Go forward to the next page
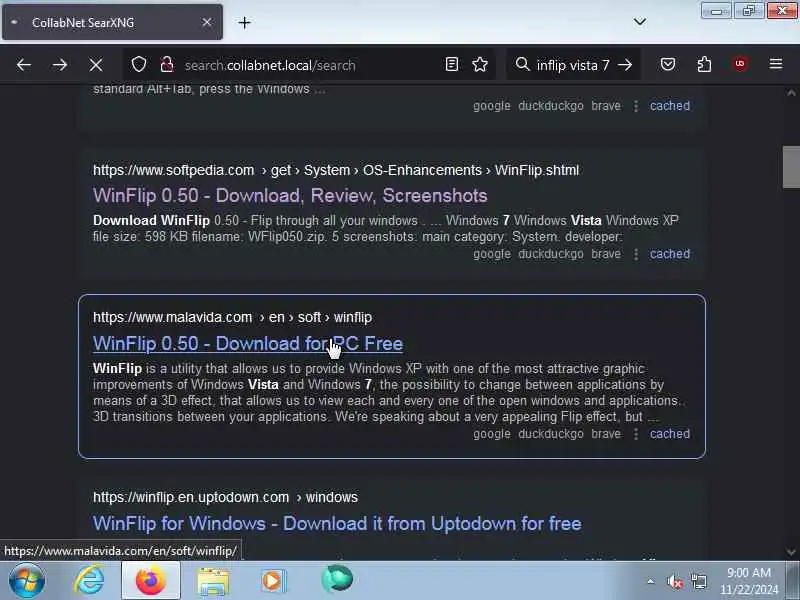 tap(60, 65)
